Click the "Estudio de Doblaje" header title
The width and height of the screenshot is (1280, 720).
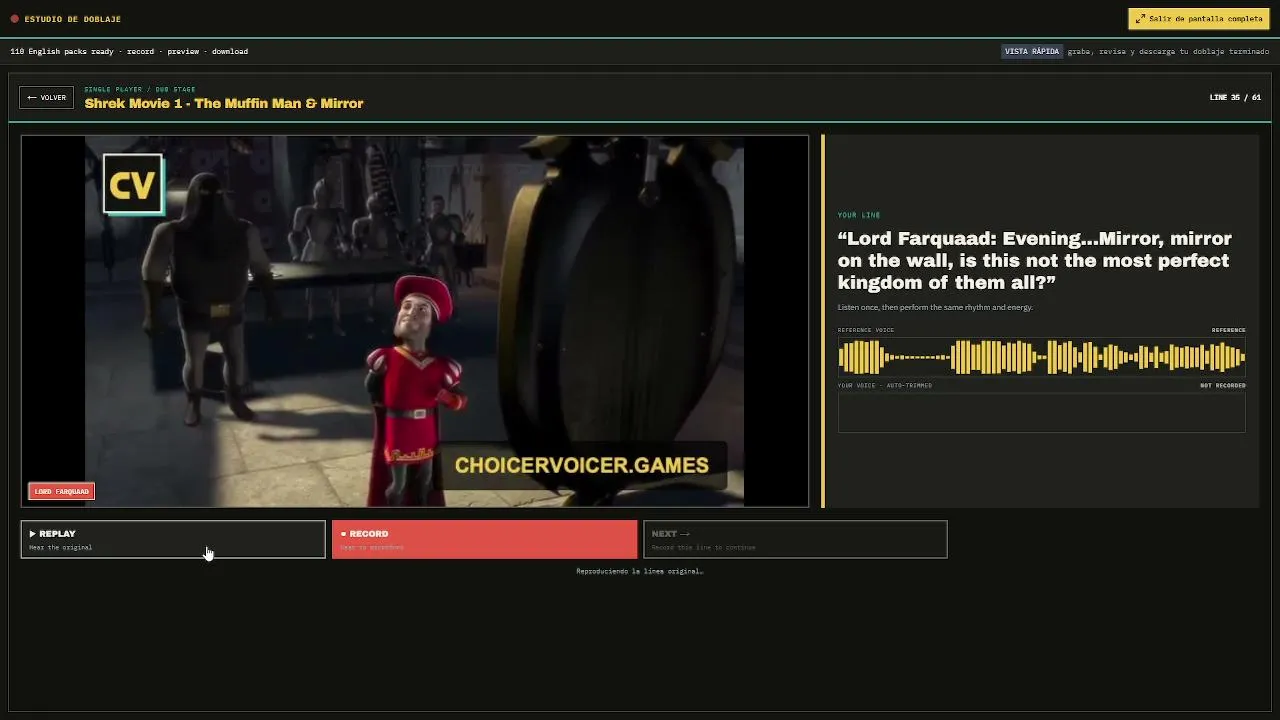tap(73, 19)
